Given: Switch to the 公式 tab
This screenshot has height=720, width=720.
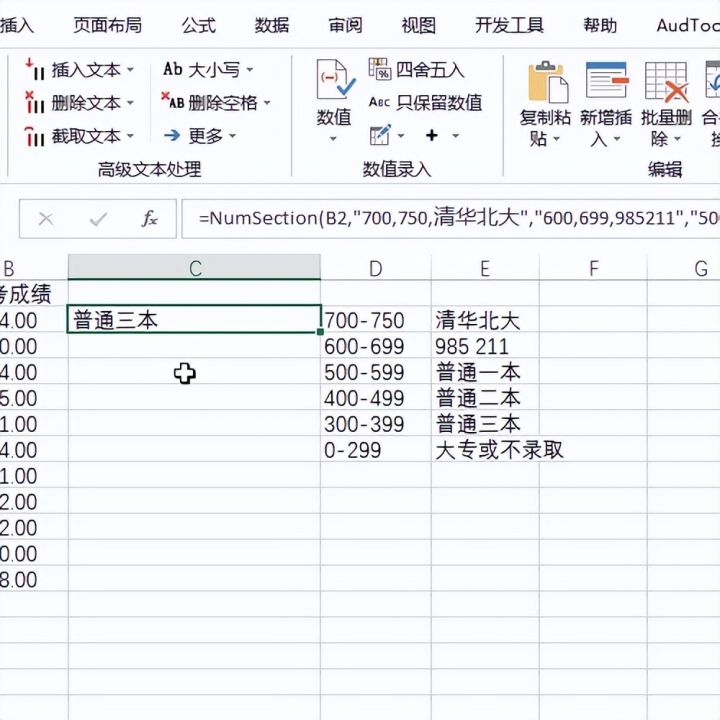Looking at the screenshot, I should click(198, 25).
